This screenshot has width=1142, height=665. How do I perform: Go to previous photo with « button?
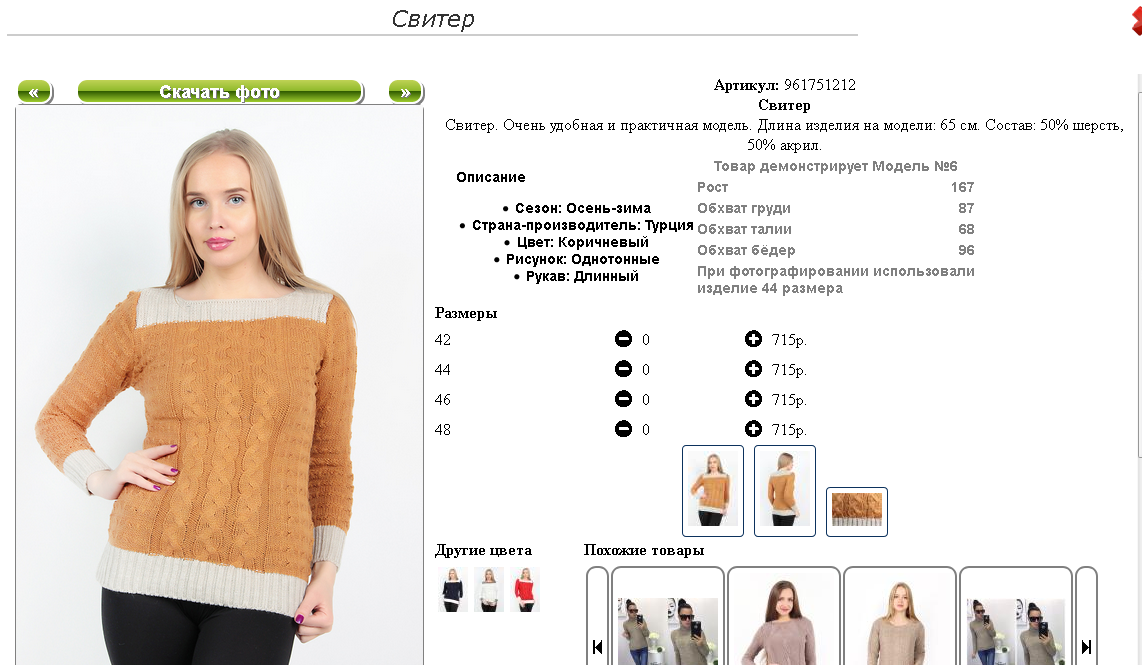coord(34,92)
